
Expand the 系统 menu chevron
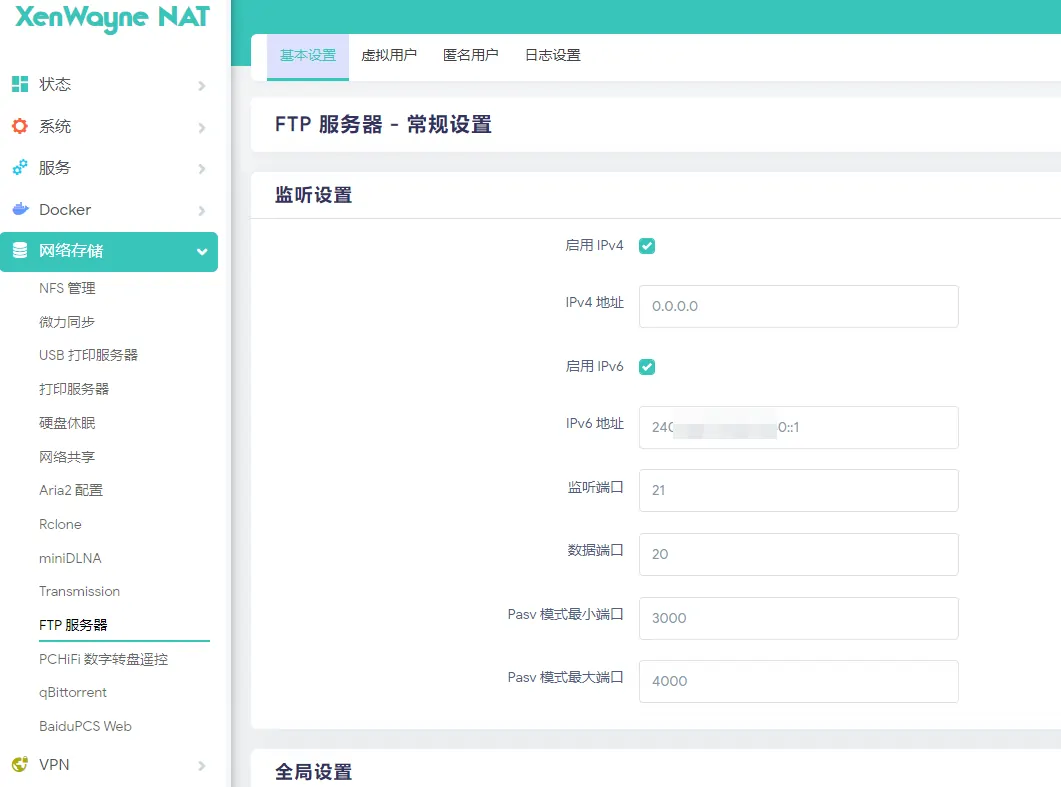pos(202,127)
